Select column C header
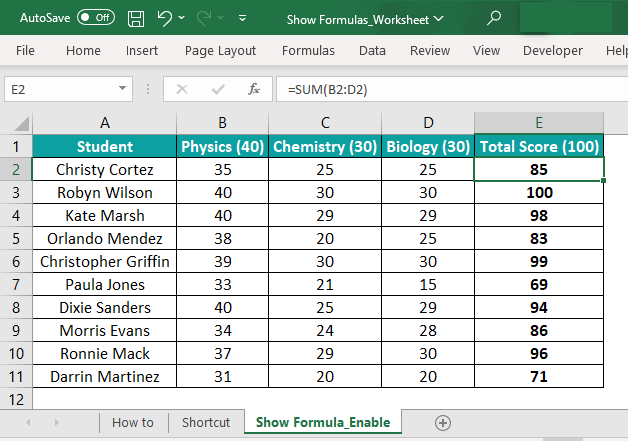Image resolution: width=628 pixels, height=441 pixels. point(325,123)
